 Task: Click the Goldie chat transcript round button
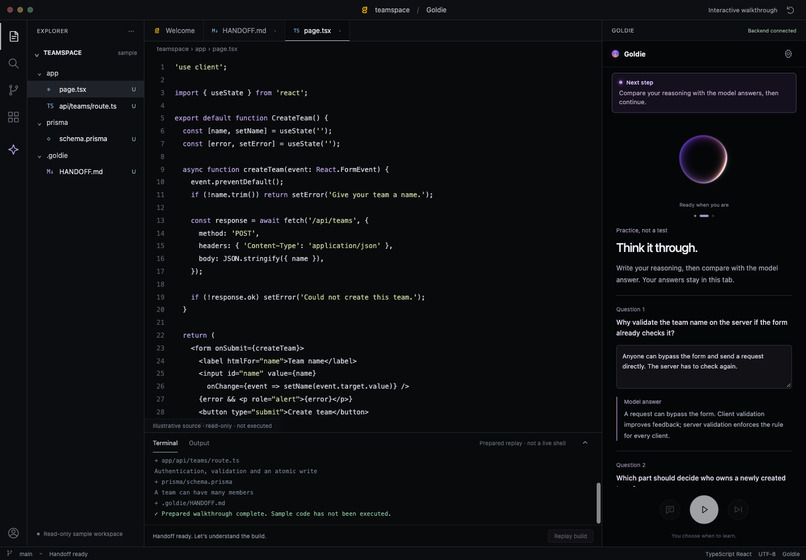(x=670, y=510)
